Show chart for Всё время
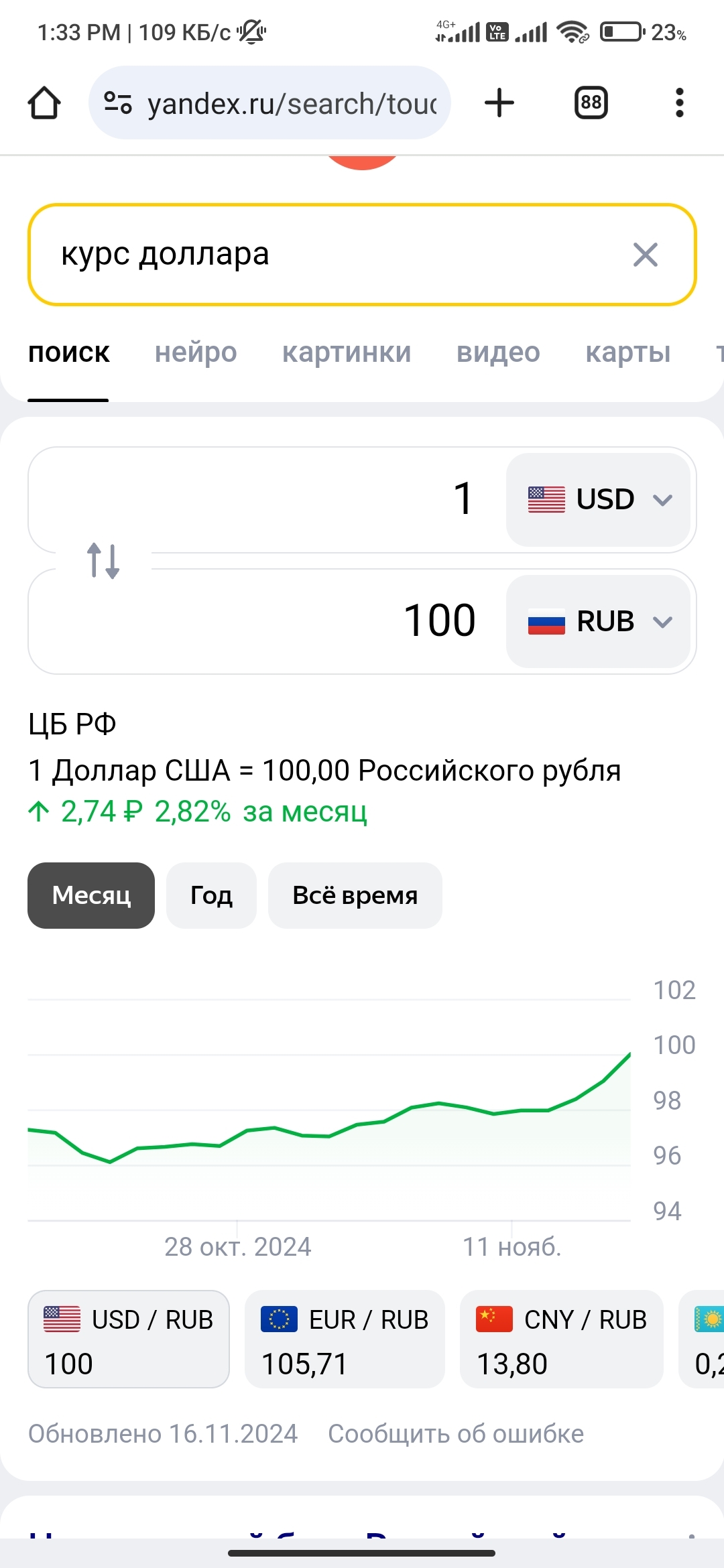The width and height of the screenshot is (724, 1568). click(x=355, y=895)
